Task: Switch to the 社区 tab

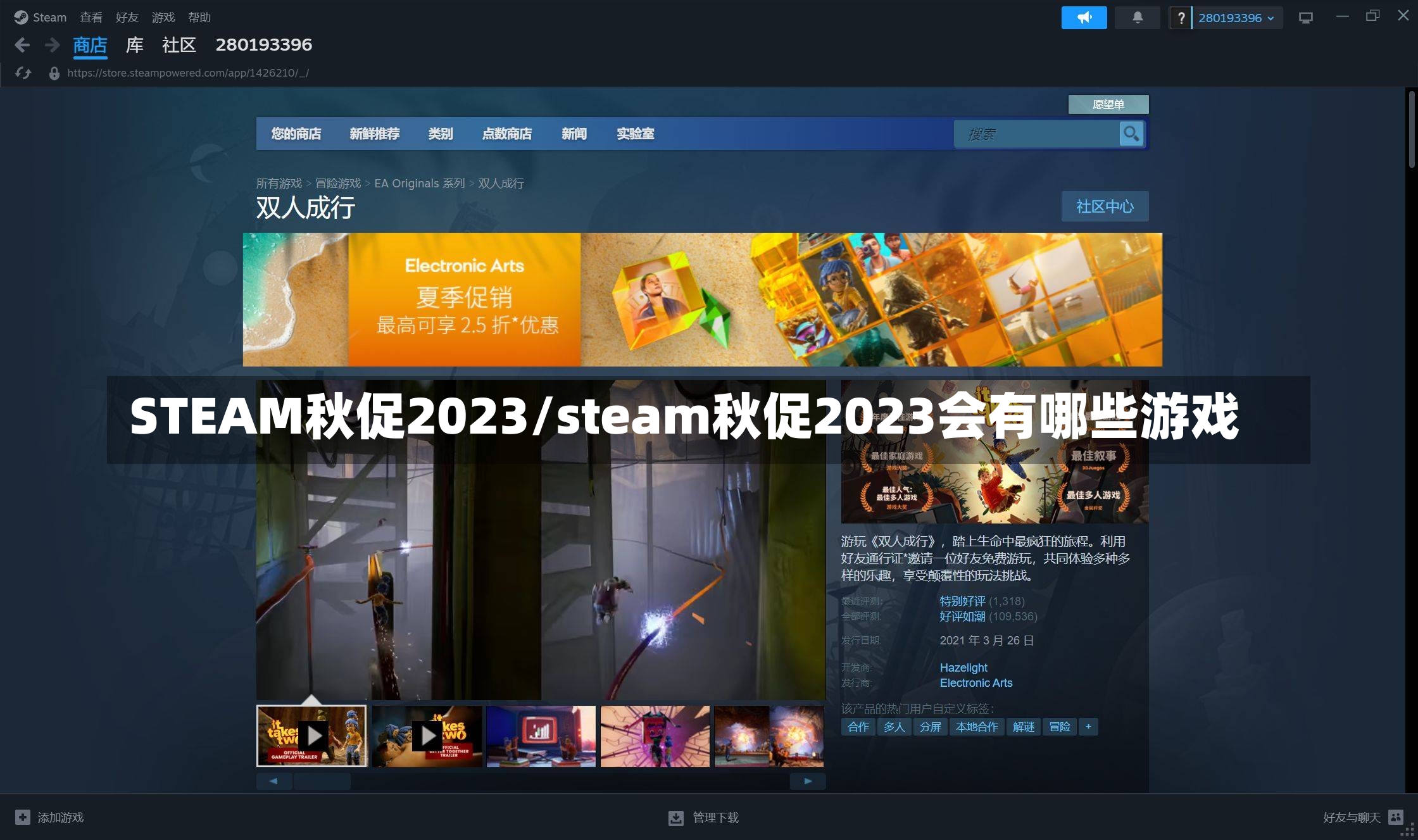Action: tap(179, 45)
